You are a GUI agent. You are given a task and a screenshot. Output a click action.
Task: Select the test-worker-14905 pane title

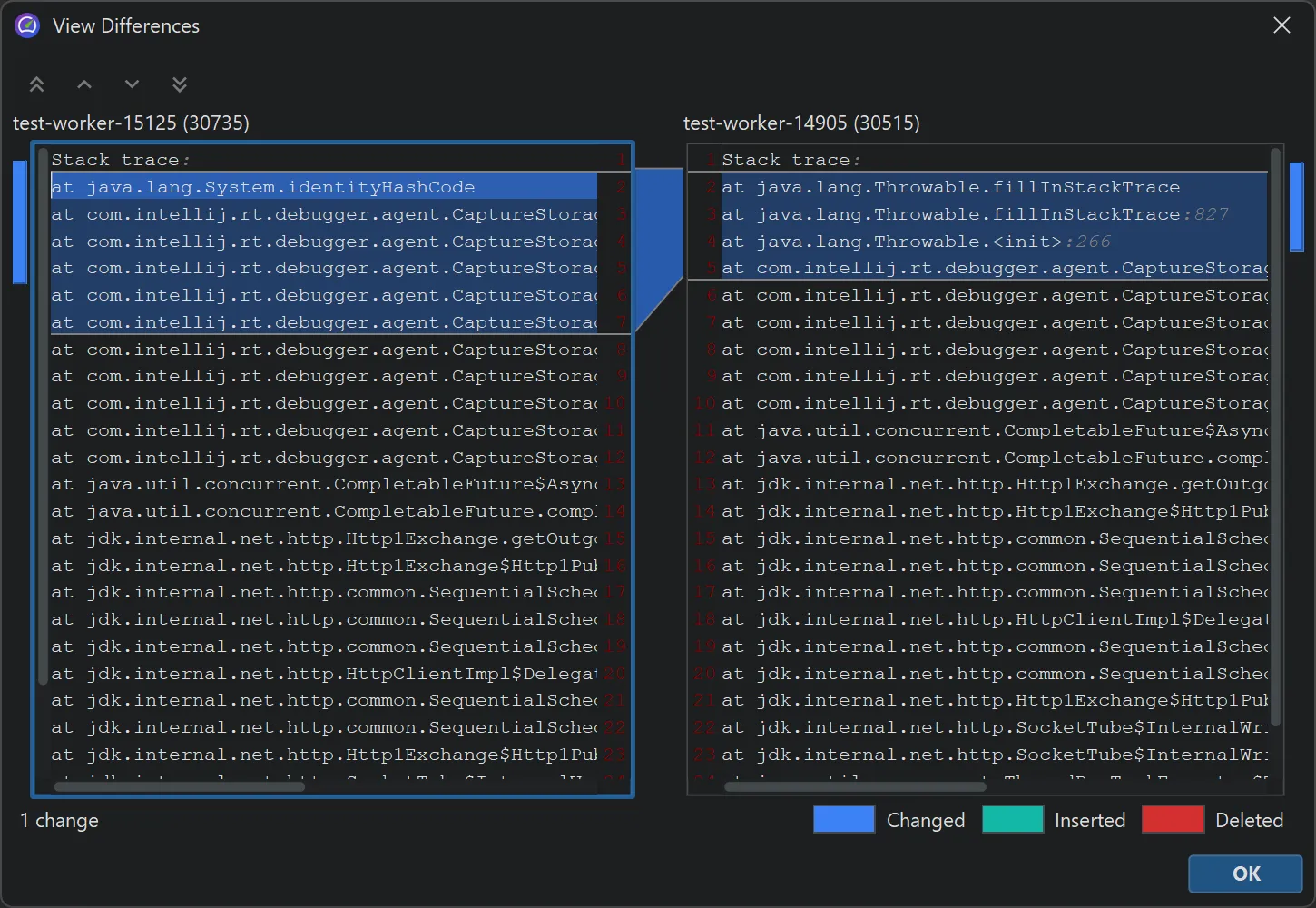(801, 123)
